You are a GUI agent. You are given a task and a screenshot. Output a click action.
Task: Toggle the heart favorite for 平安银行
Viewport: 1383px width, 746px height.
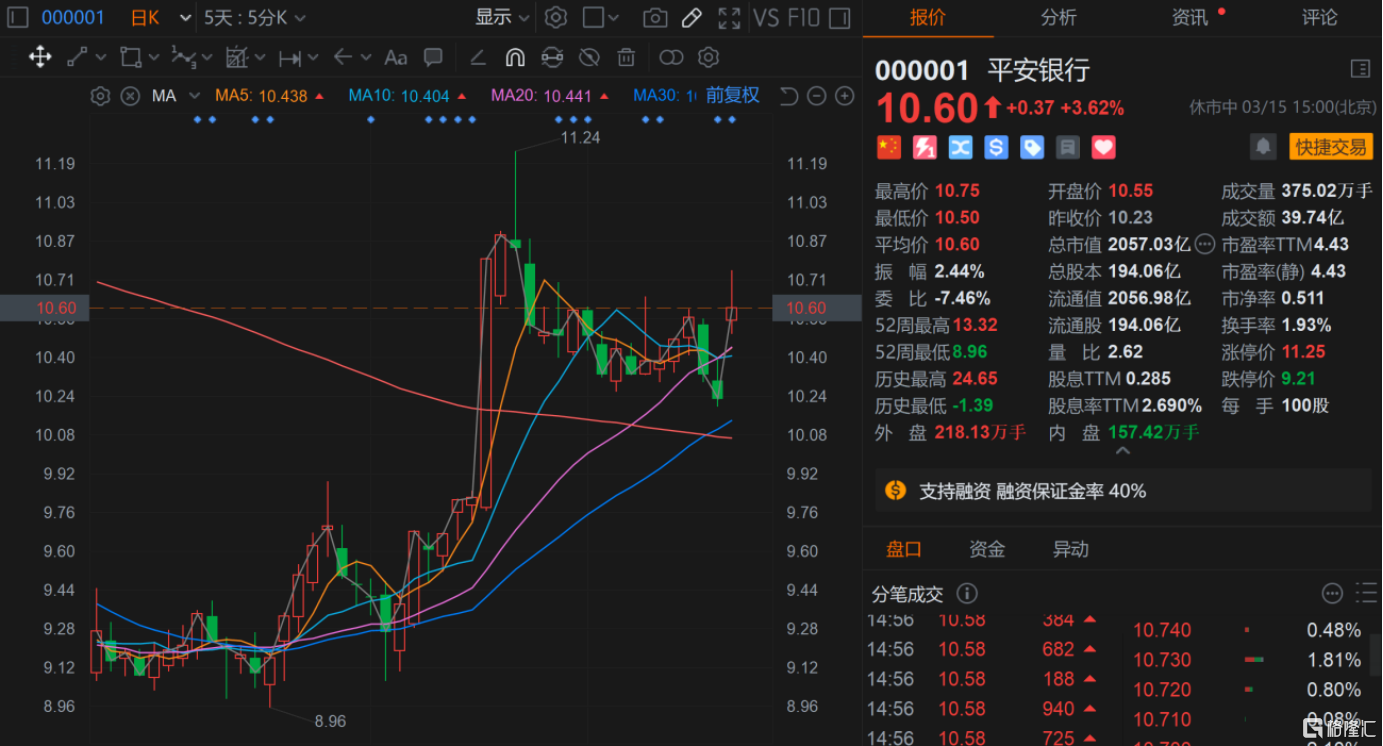[1104, 148]
